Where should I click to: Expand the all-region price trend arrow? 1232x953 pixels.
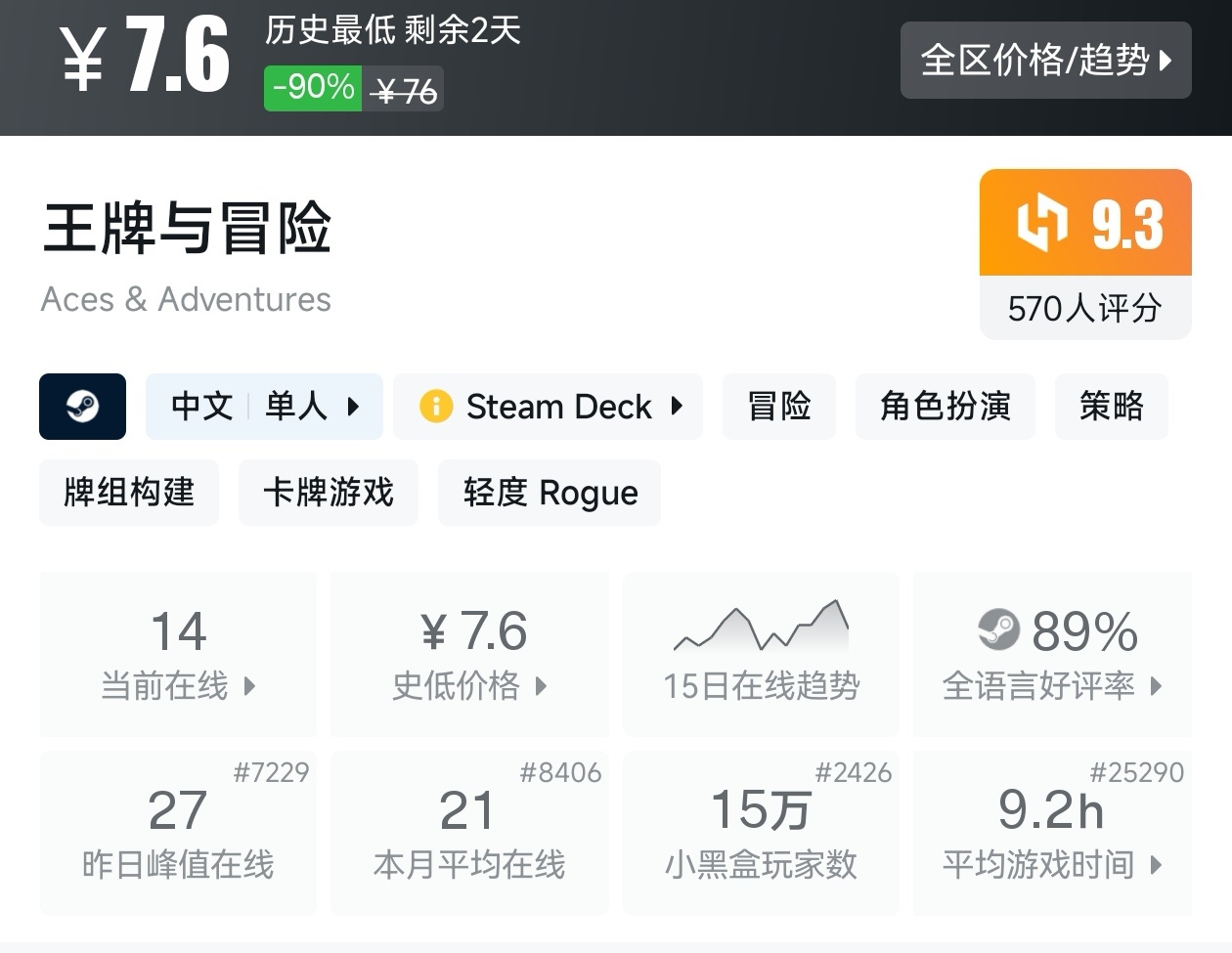1166,61
